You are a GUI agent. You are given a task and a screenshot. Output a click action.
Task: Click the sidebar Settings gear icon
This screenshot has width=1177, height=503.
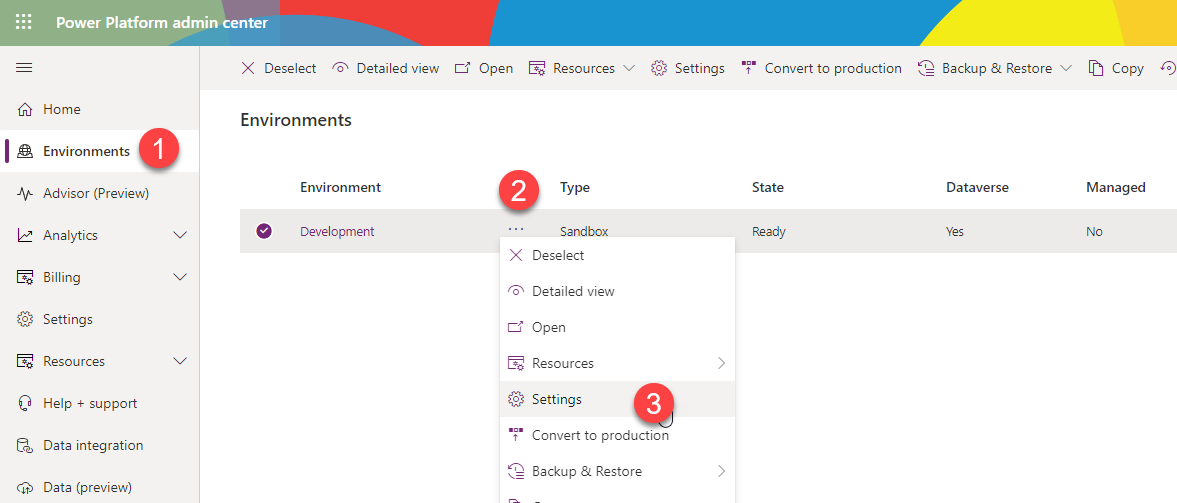coord(25,320)
